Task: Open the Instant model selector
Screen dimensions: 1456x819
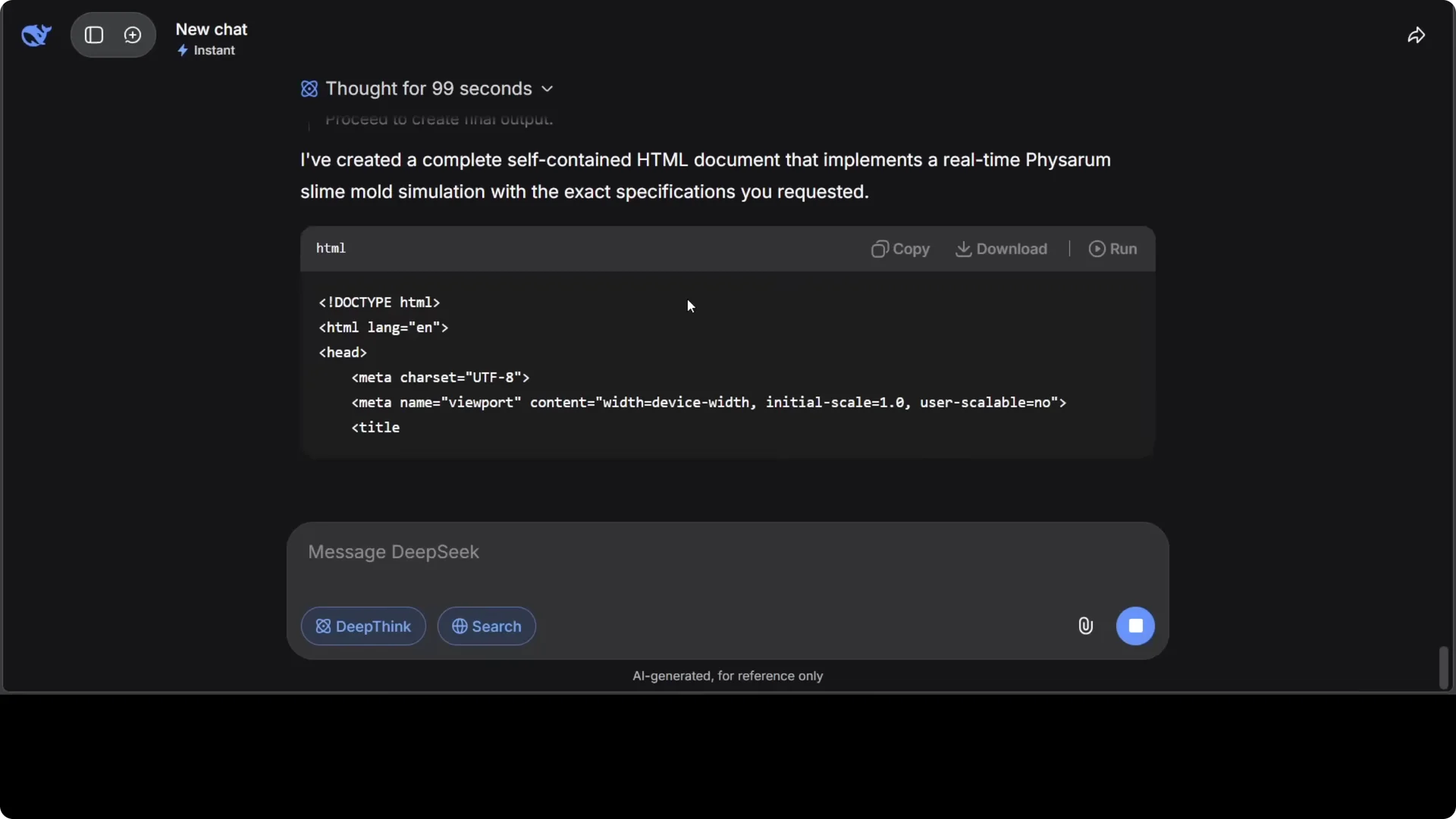Action: coord(206,51)
